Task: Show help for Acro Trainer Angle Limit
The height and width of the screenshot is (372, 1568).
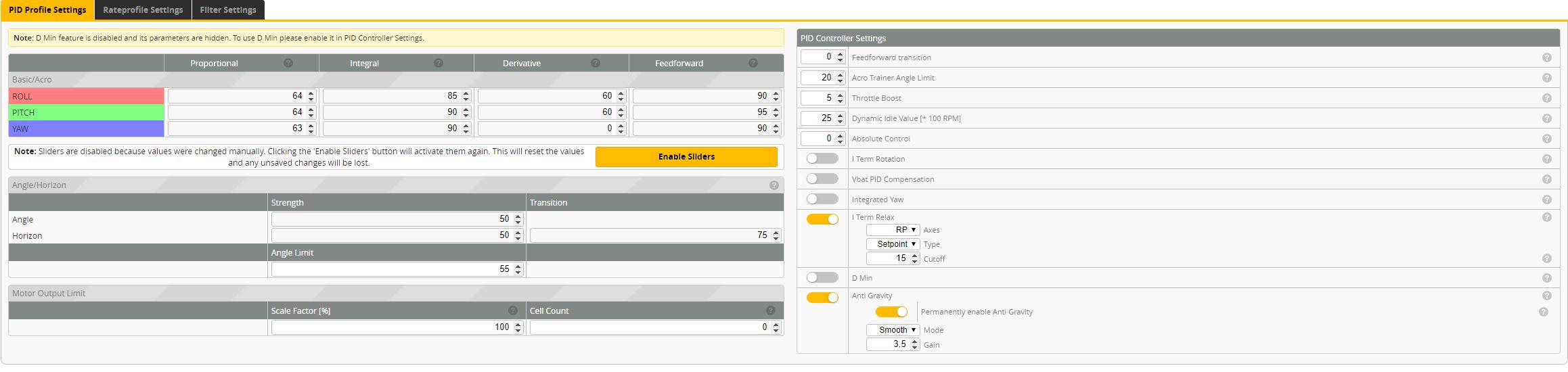Action: click(x=1547, y=78)
